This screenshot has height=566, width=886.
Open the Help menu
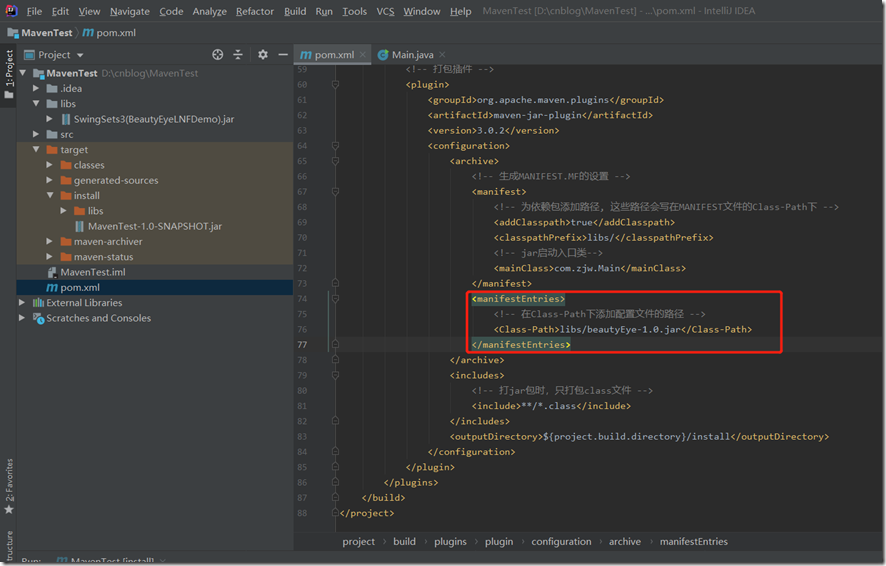tap(461, 11)
